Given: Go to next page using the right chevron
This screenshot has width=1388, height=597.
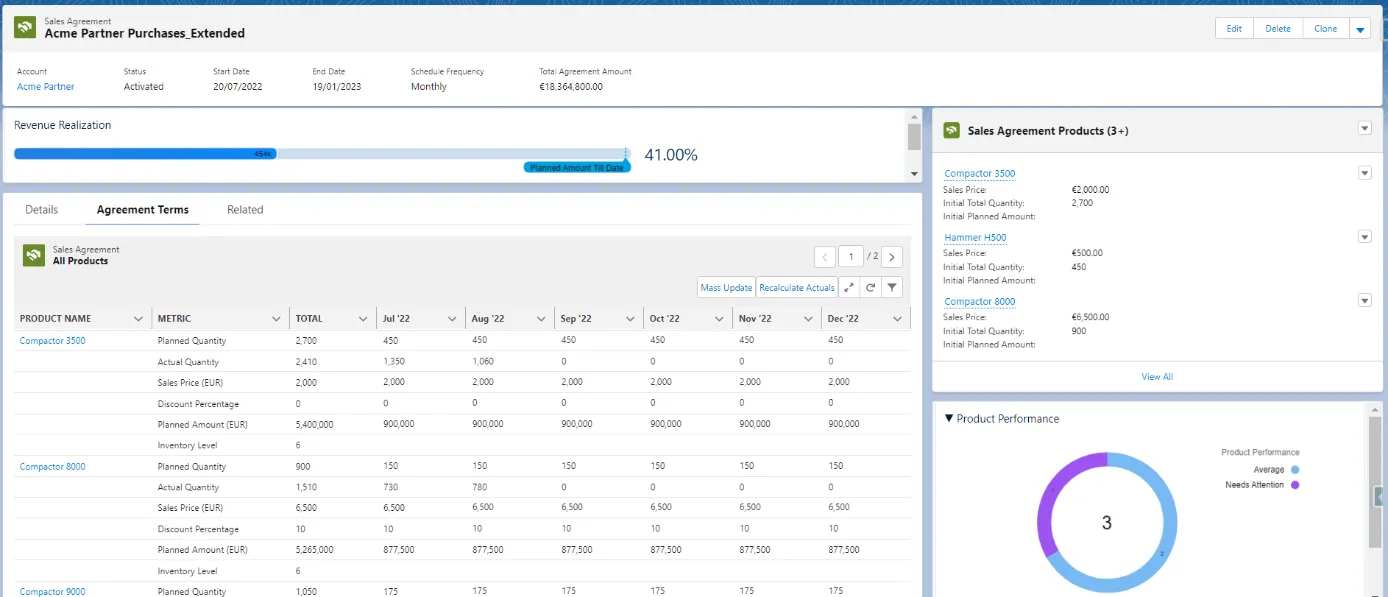Looking at the screenshot, I should tap(891, 256).
